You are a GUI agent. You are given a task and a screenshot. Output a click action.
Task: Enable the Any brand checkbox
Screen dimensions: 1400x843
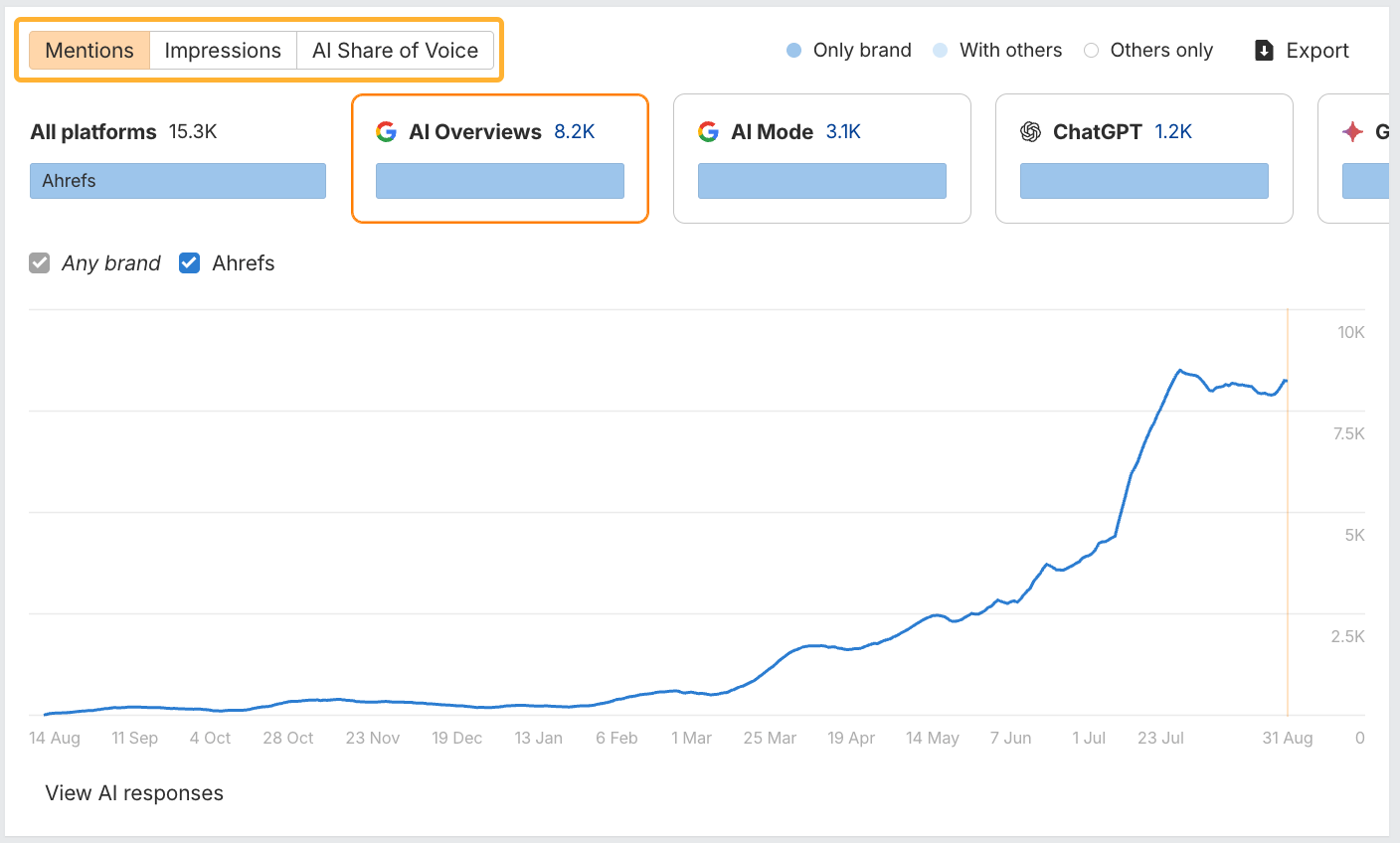(39, 262)
